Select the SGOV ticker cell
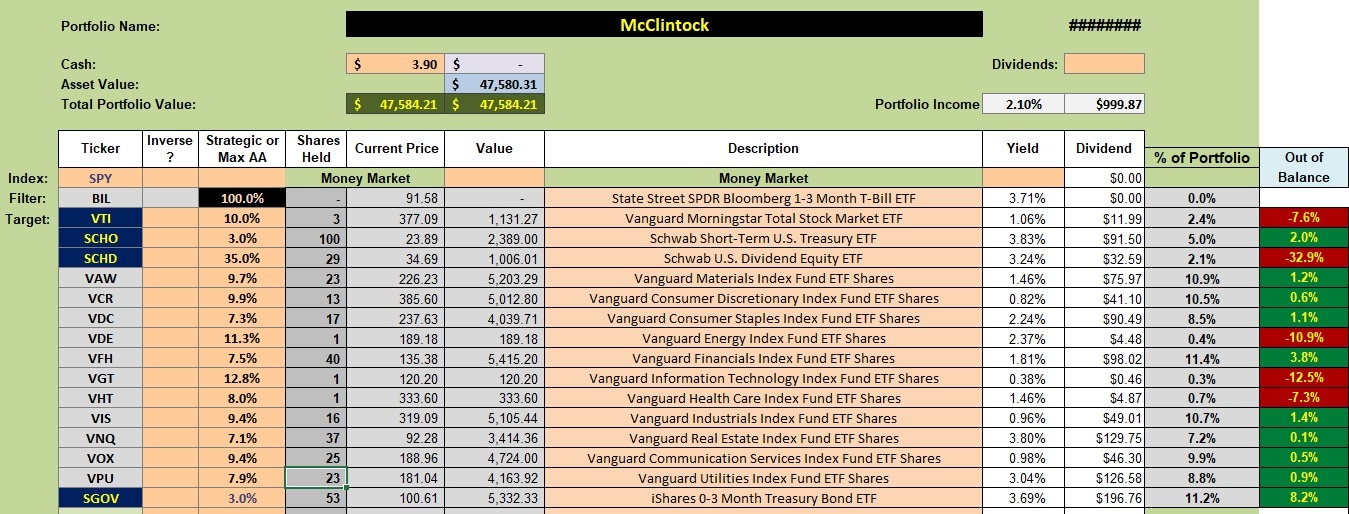Image resolution: width=1349 pixels, height=514 pixels. pyautogui.click(x=100, y=498)
